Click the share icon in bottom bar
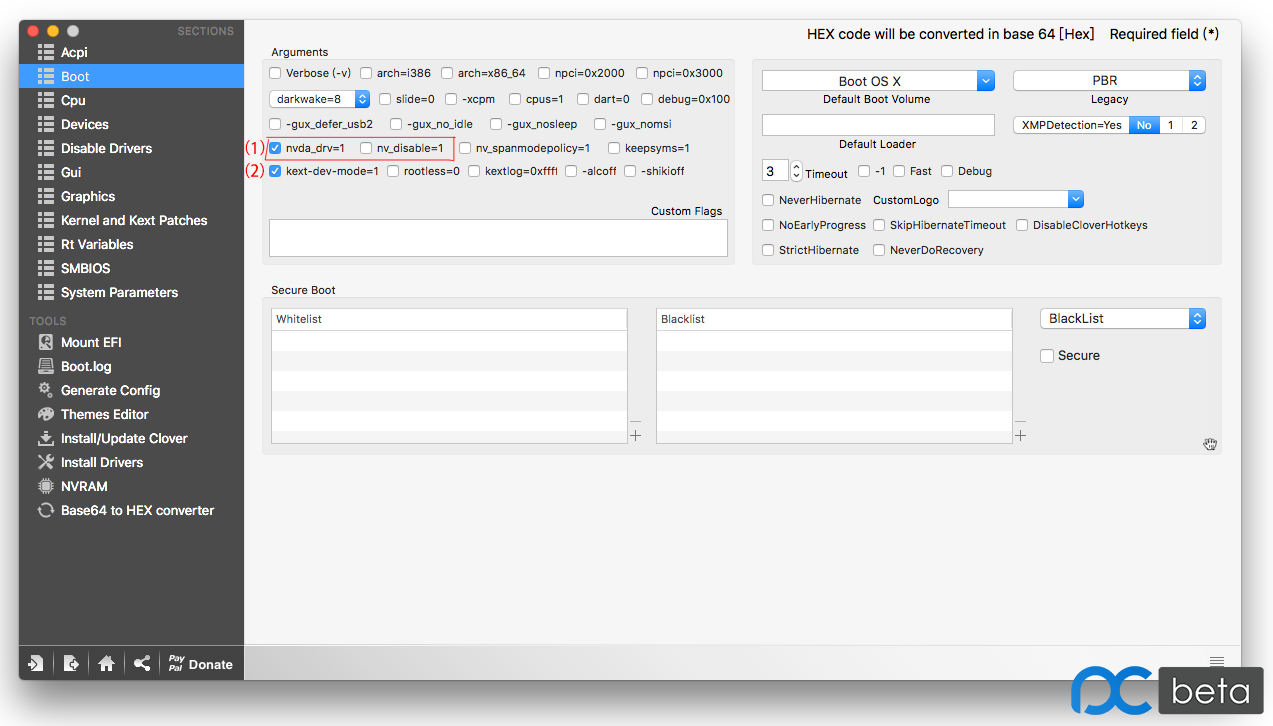The width and height of the screenshot is (1273, 726). (x=142, y=663)
